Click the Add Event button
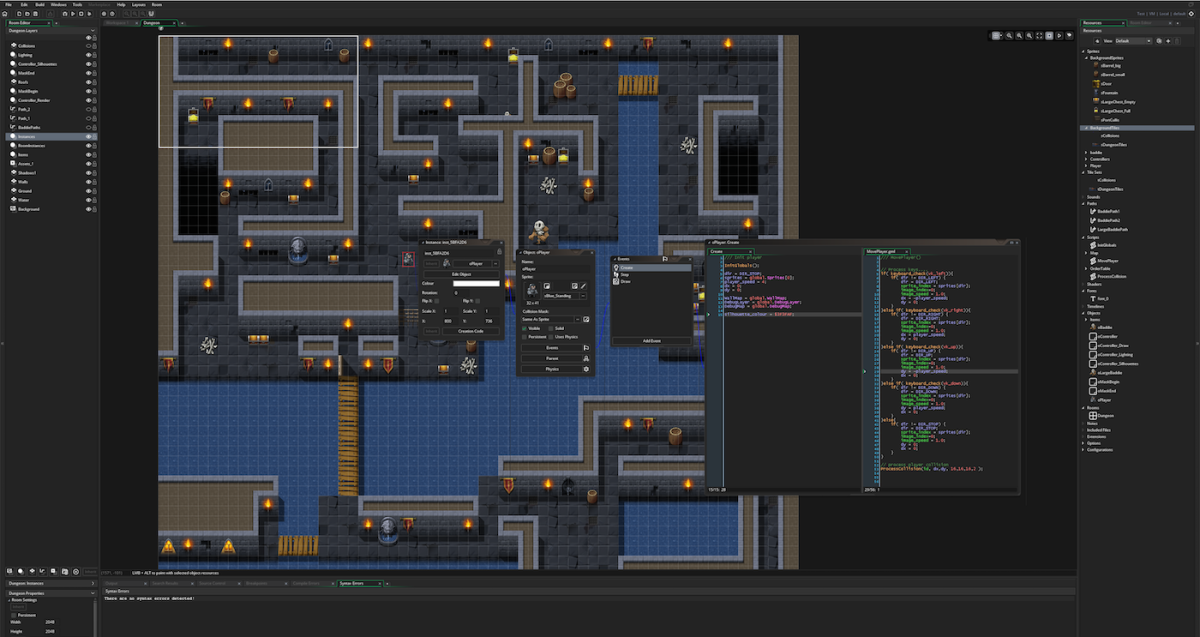Image resolution: width=1200 pixels, height=637 pixels. click(651, 341)
